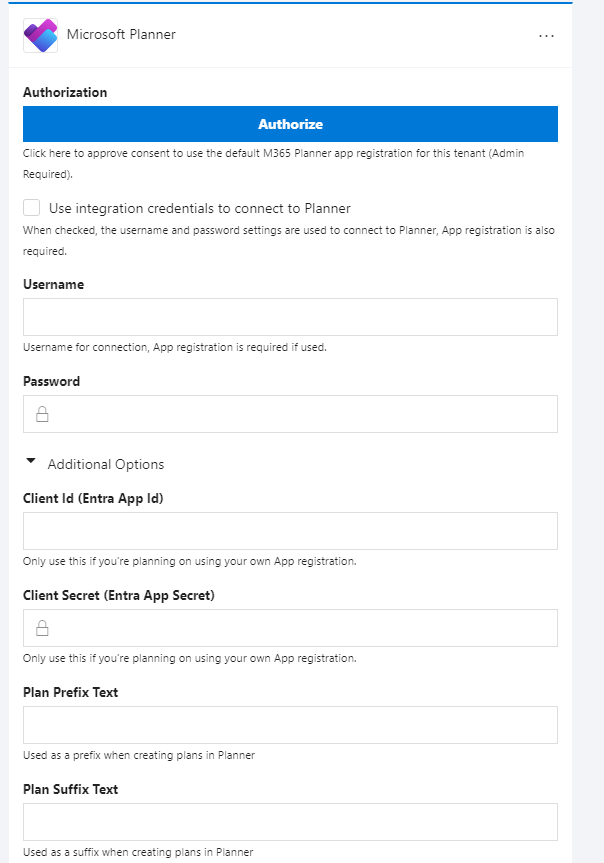This screenshot has width=604, height=863.
Task: Collapse Additional Options using the triangle arrow
Action: tap(31, 461)
